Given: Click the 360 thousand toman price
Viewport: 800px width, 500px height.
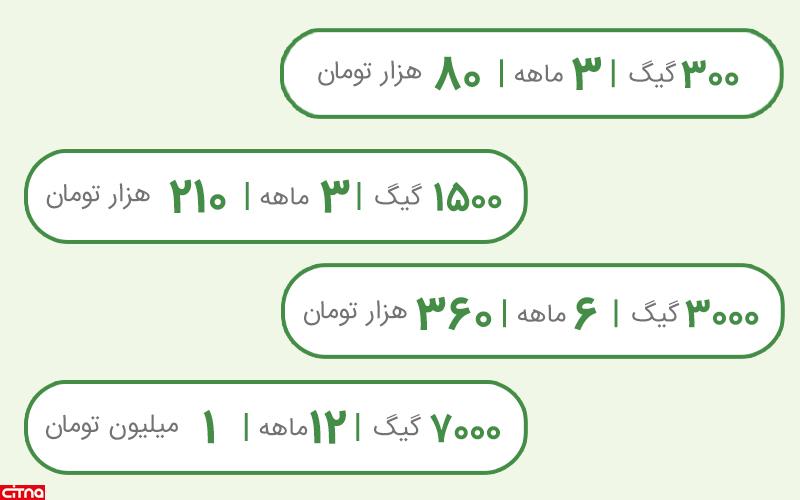Looking at the screenshot, I should [454, 313].
